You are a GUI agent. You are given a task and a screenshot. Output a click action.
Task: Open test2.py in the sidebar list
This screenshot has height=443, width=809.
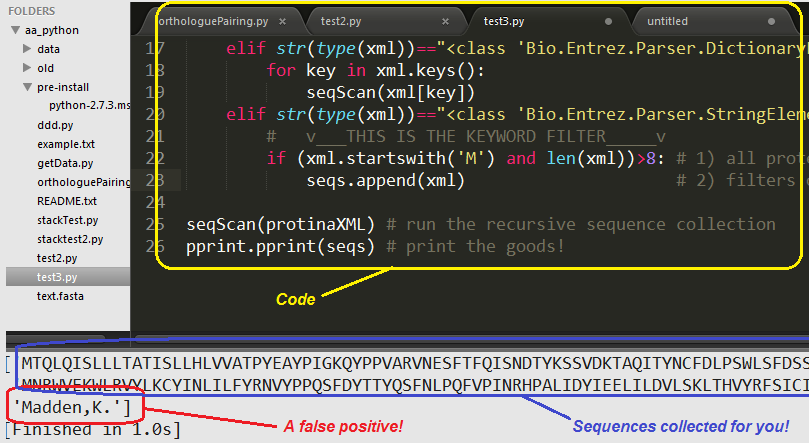coord(57,258)
